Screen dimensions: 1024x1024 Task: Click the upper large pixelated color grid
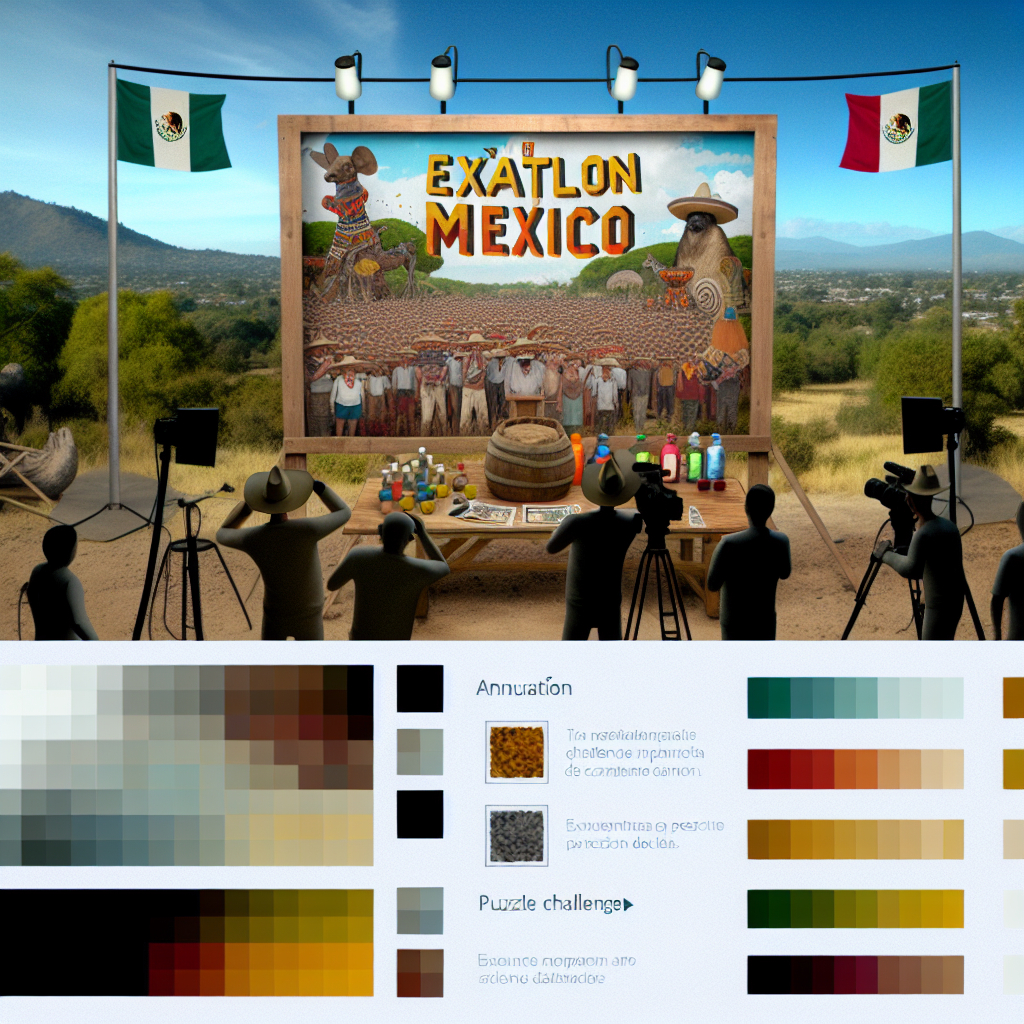pos(187,765)
